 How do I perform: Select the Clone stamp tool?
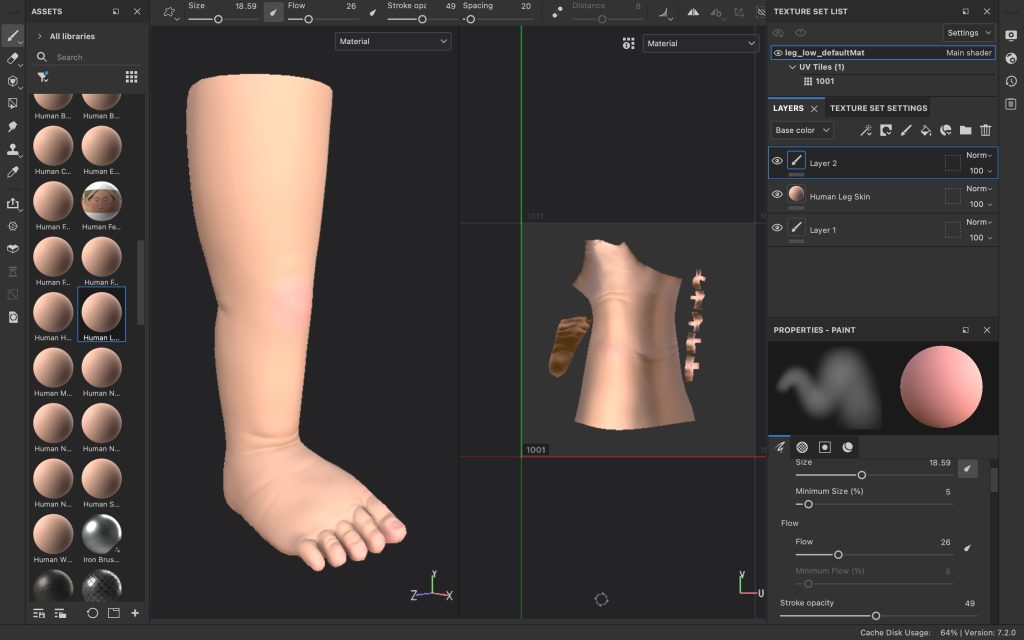[12, 150]
